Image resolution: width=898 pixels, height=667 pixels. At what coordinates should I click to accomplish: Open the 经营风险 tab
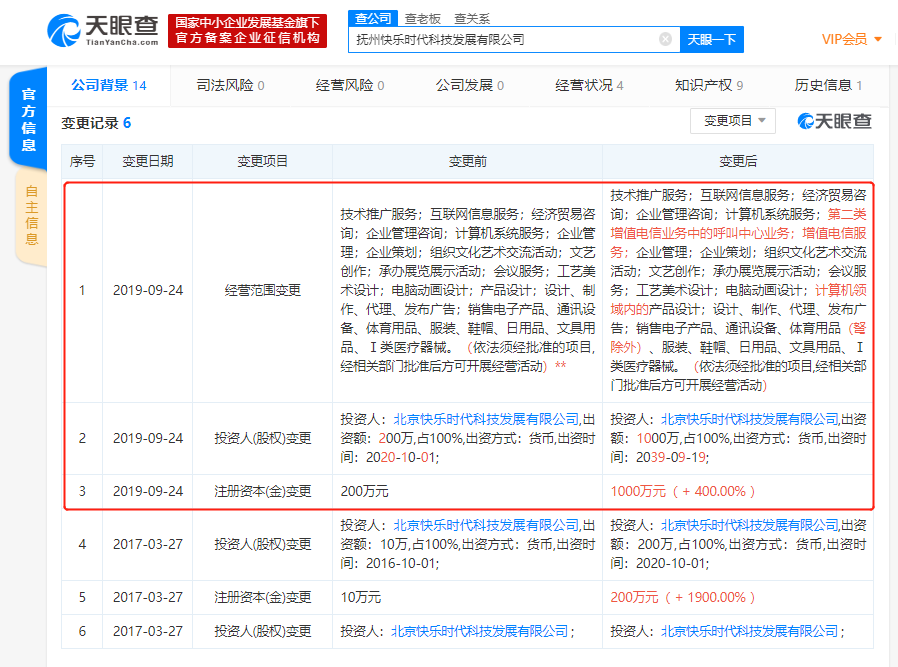point(350,86)
